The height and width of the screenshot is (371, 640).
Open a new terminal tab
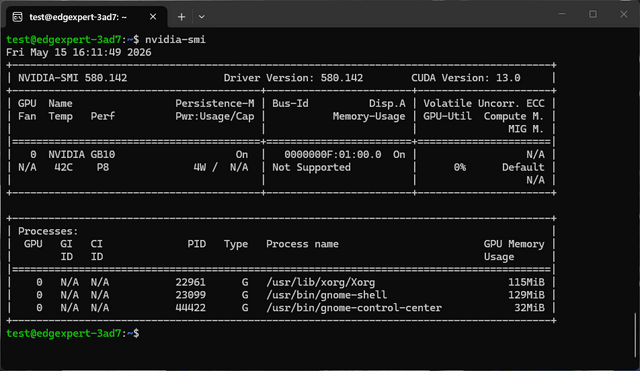[182, 17]
